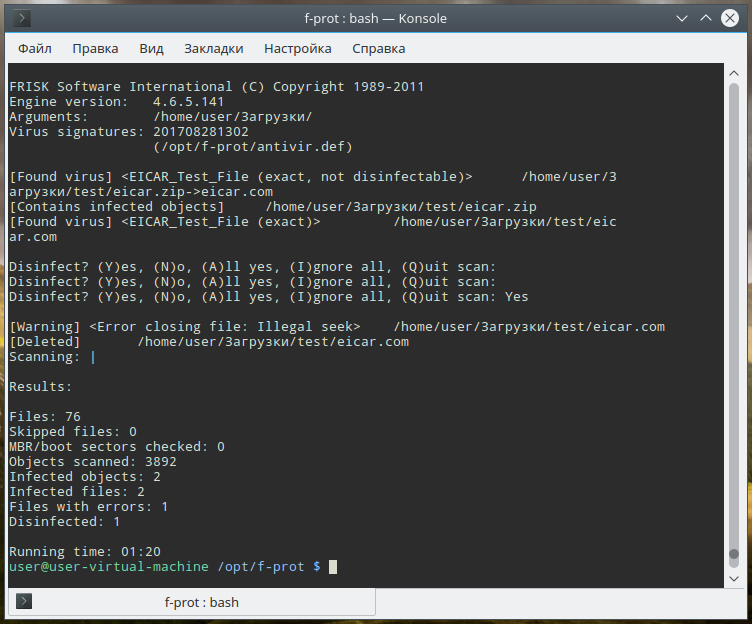This screenshot has height=624, width=752.
Task: Click the terminal icon on the f-prot tab
Action: coord(24,601)
